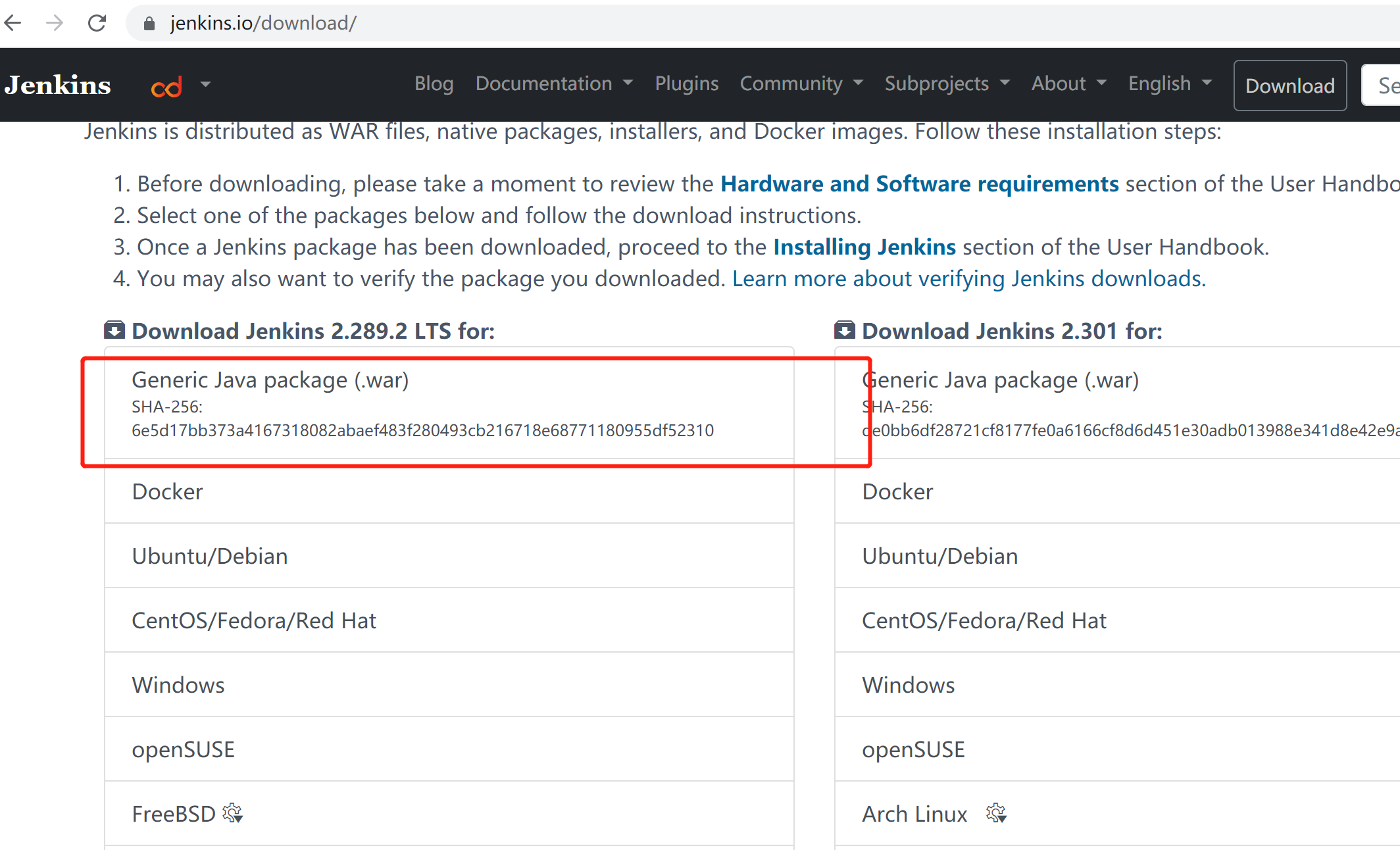
Task: Reload the page with refresh icon
Action: 97,23
